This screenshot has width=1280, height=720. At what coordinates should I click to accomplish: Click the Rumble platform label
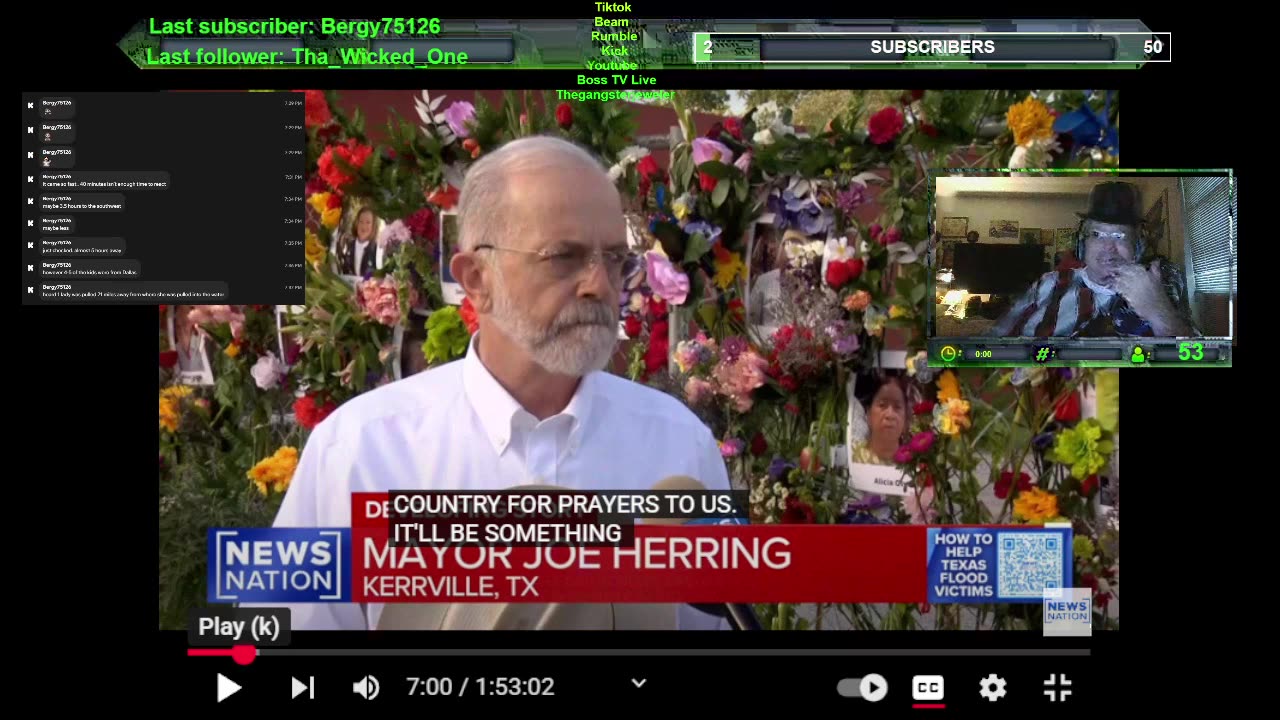[614, 36]
